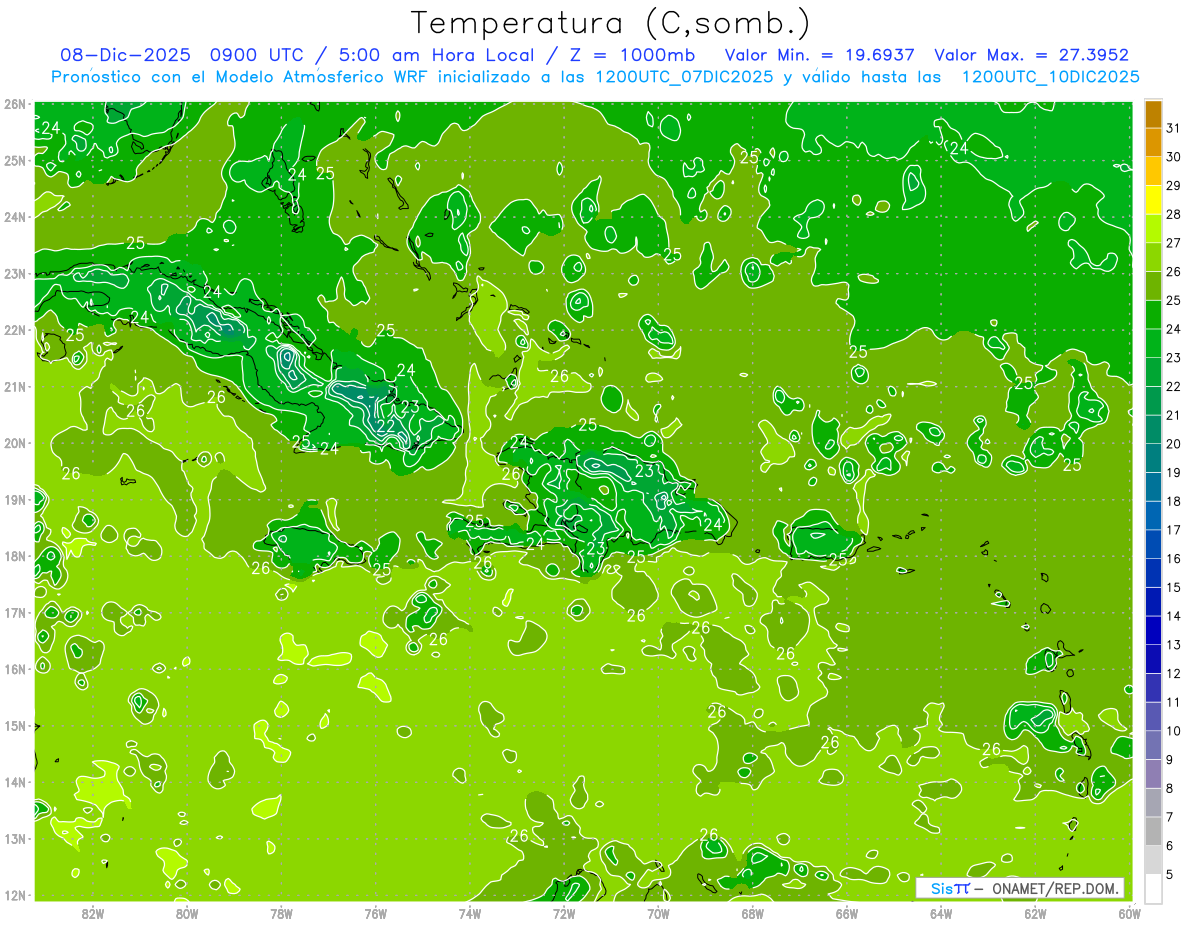
Task: Select the initialization time "1200UTC_07DIC2025"
Action: 684,77
